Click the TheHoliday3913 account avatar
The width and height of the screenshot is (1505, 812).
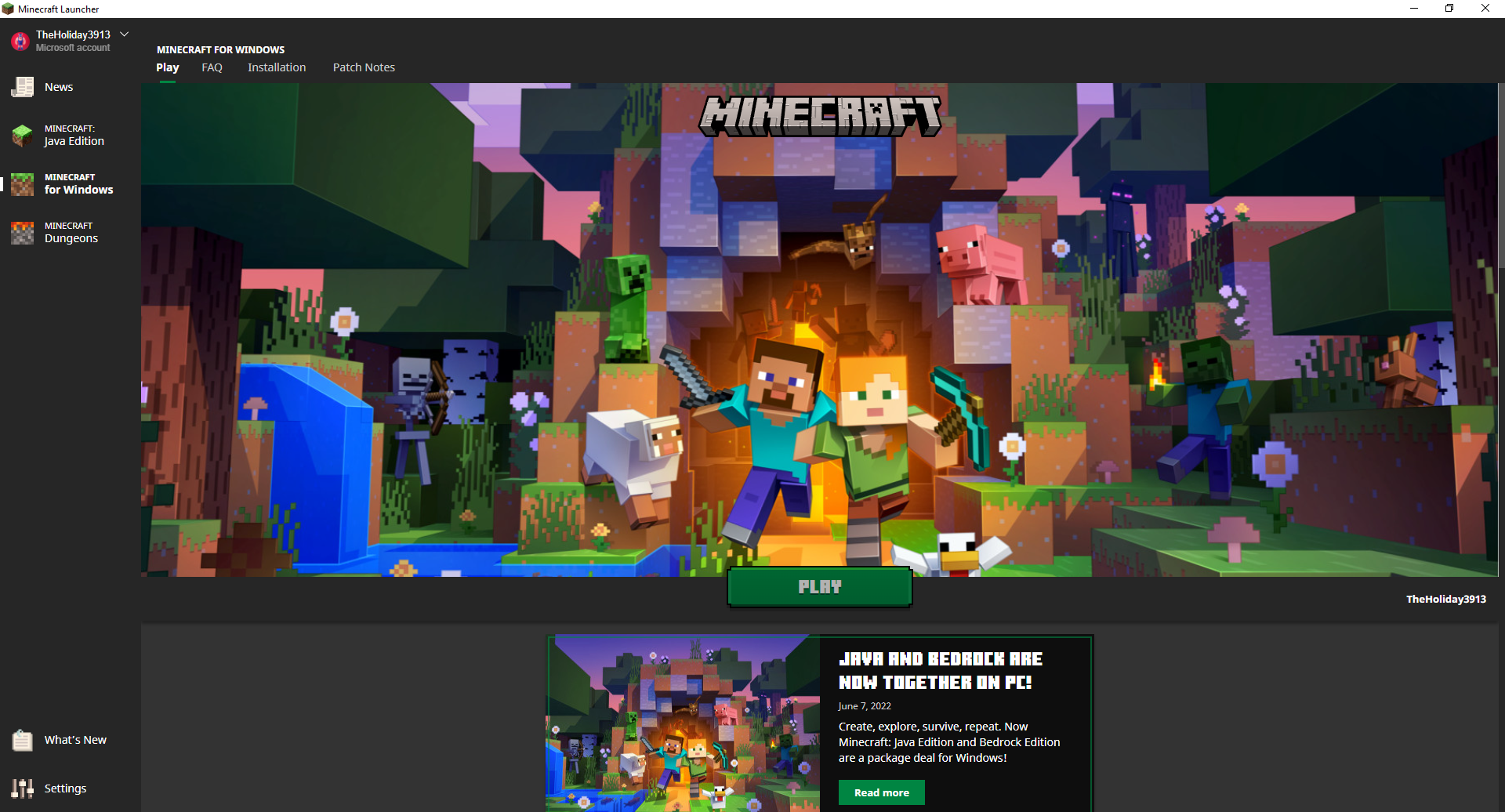coord(20,41)
